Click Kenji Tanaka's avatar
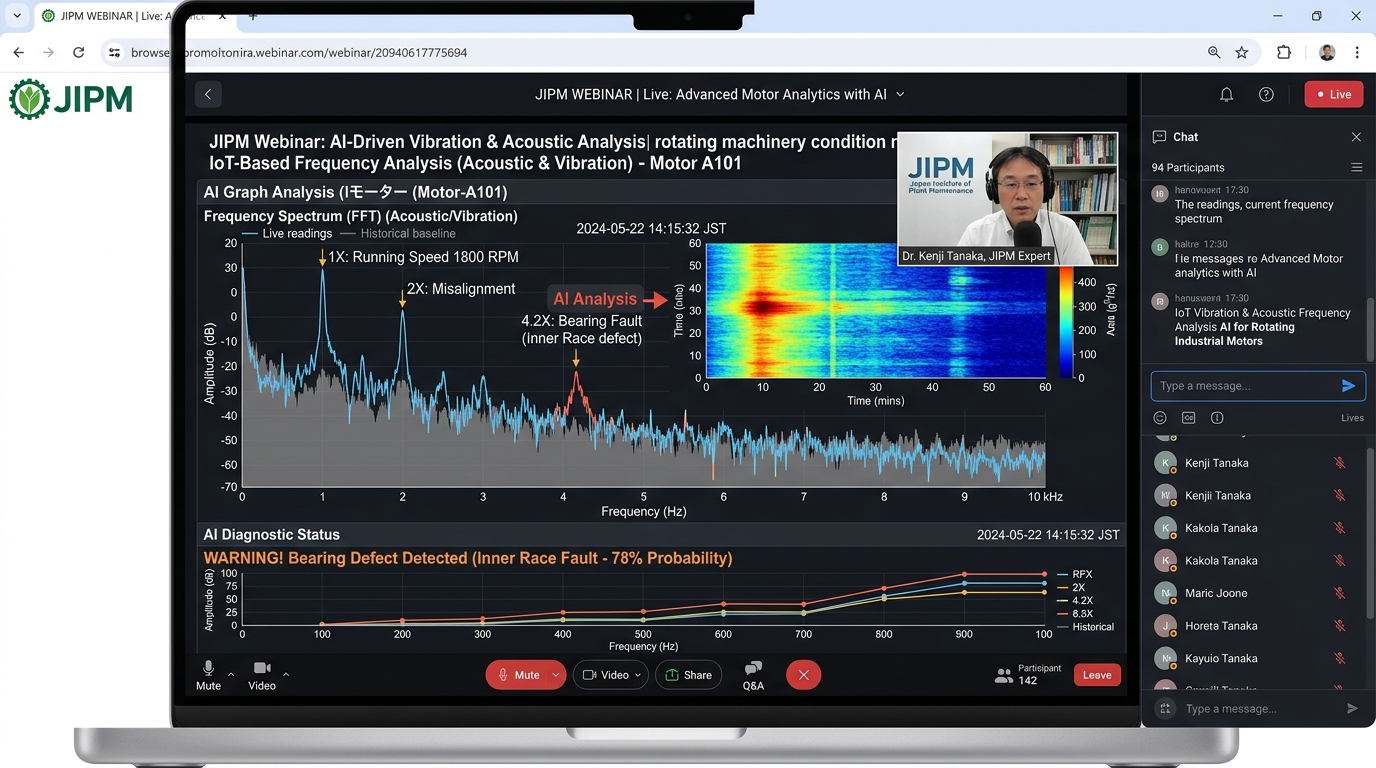Viewport: 1376px width, 768px height. click(1165, 463)
